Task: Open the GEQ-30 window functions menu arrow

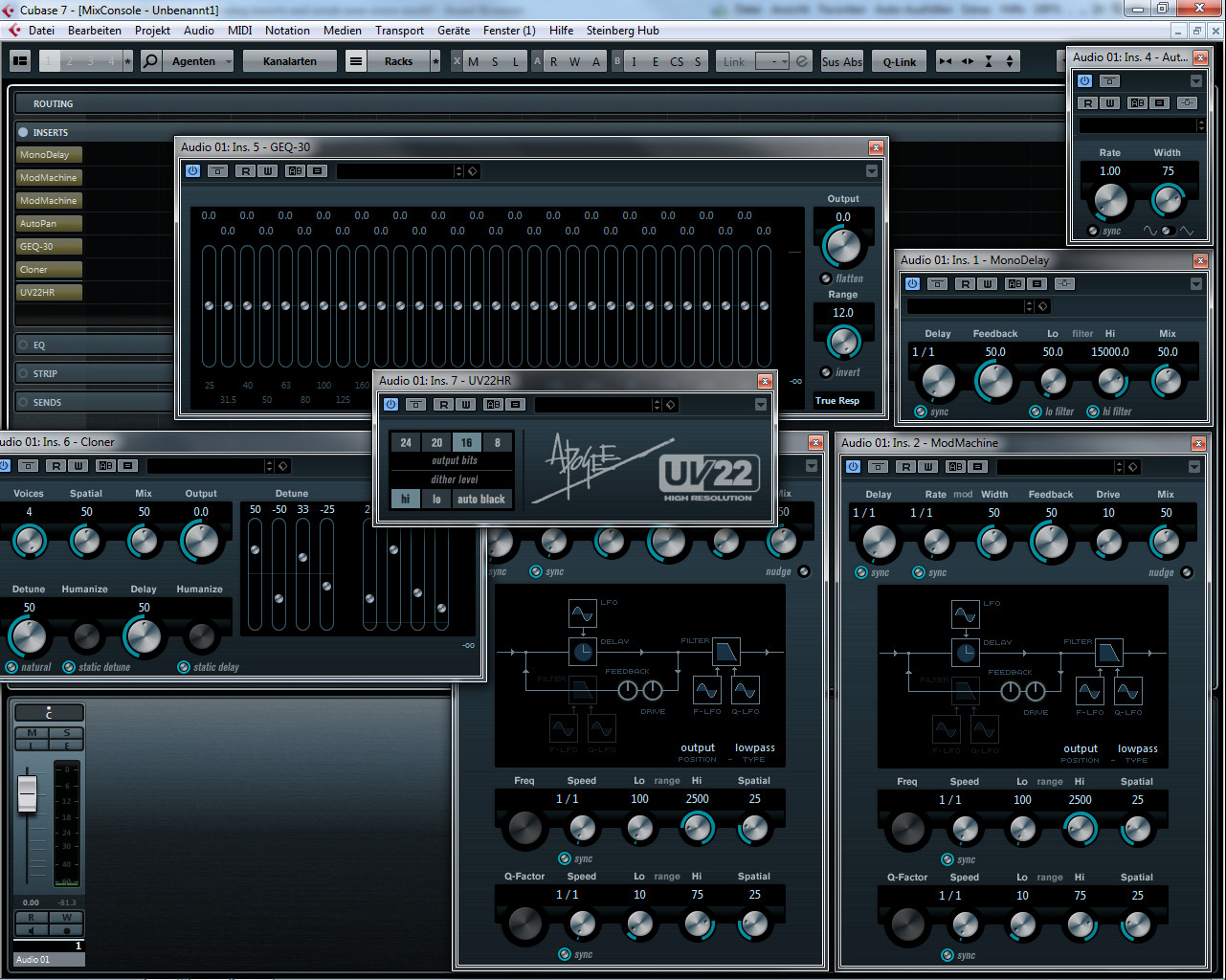Action: [x=872, y=171]
